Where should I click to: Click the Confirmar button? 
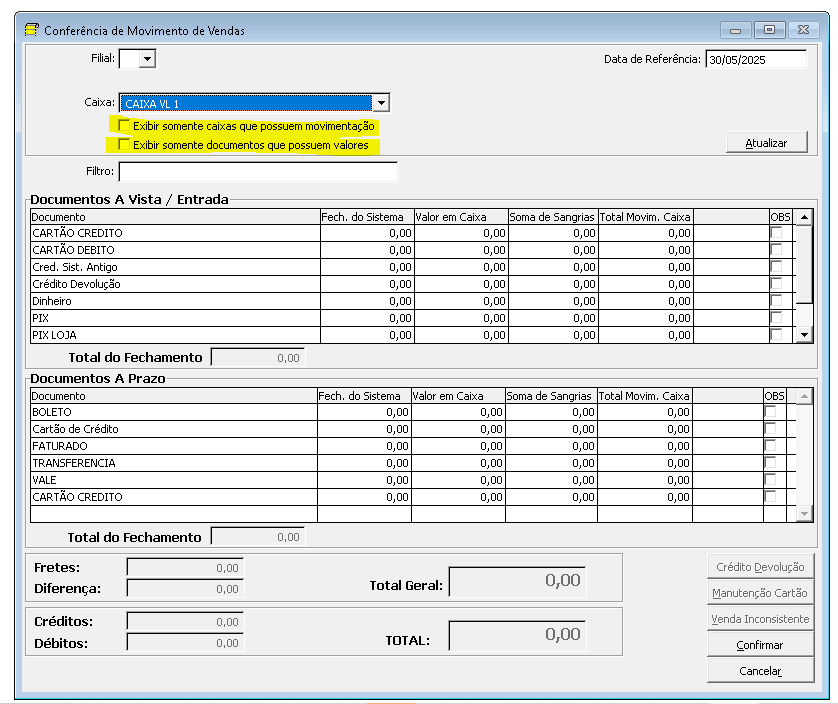(760, 645)
